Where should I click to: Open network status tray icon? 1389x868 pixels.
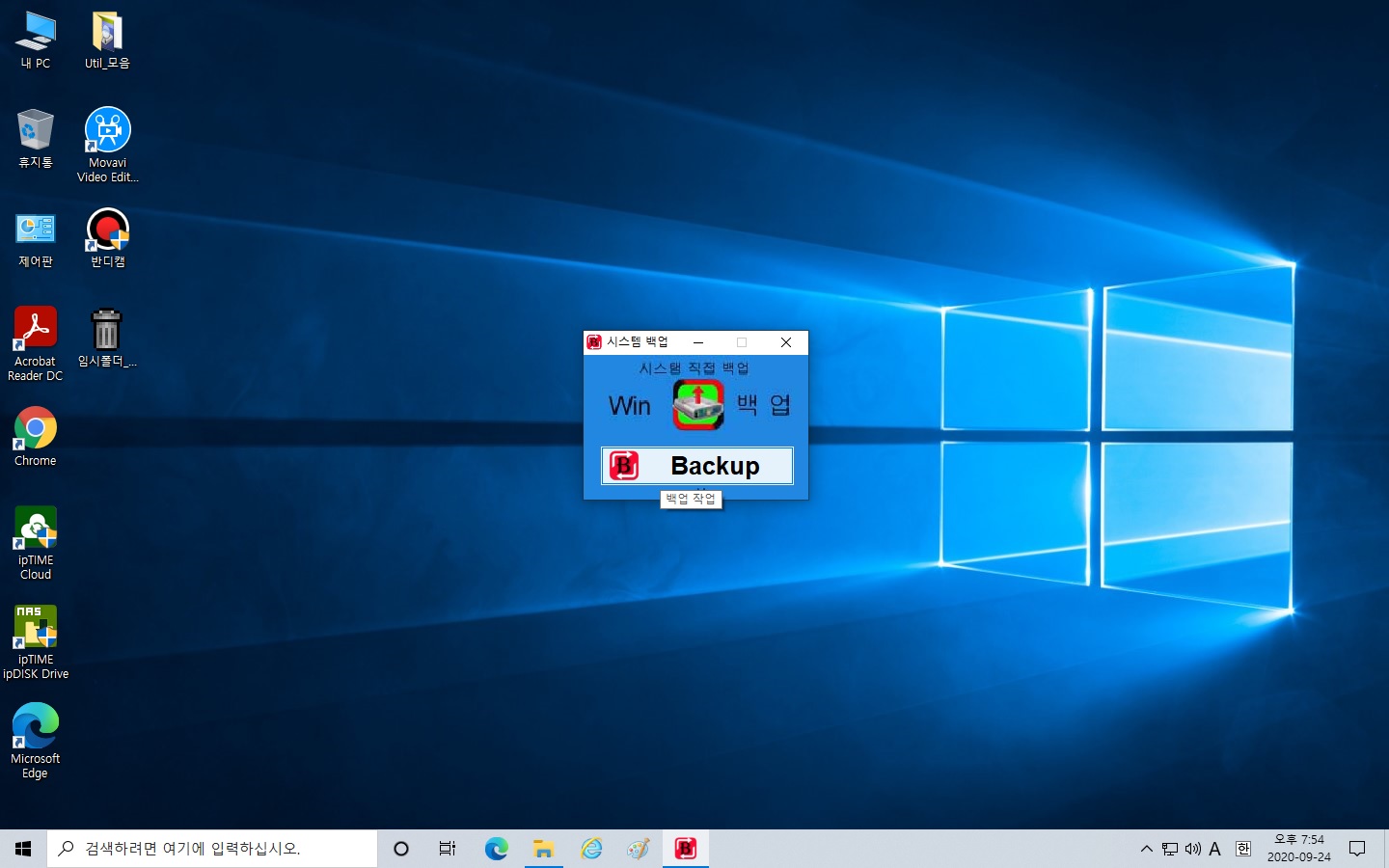pyautogui.click(x=1170, y=849)
